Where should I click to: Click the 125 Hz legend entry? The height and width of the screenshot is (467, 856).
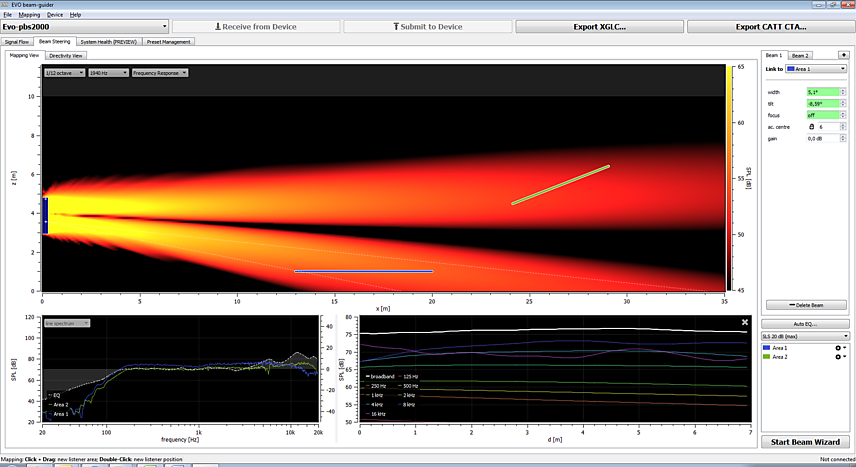tap(408, 376)
